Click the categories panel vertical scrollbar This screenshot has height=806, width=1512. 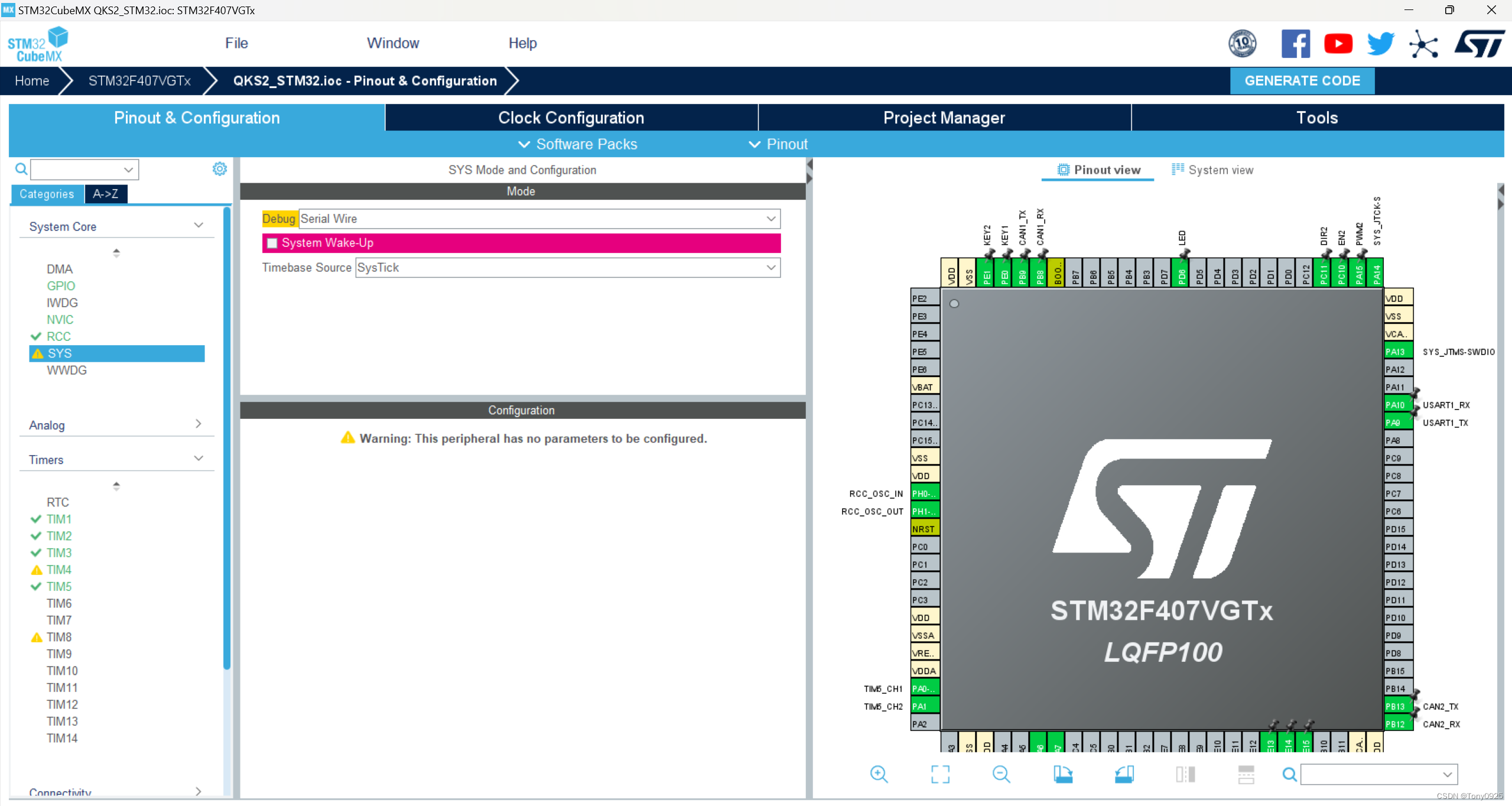pyautogui.click(x=227, y=437)
